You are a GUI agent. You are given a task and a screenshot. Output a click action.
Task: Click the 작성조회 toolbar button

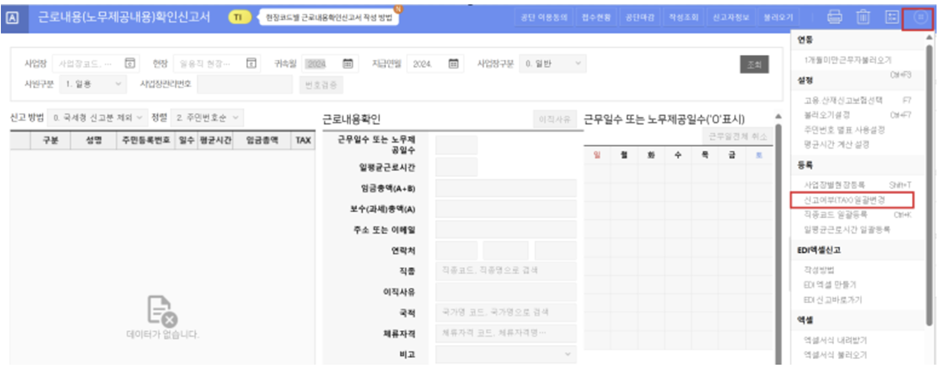683,17
